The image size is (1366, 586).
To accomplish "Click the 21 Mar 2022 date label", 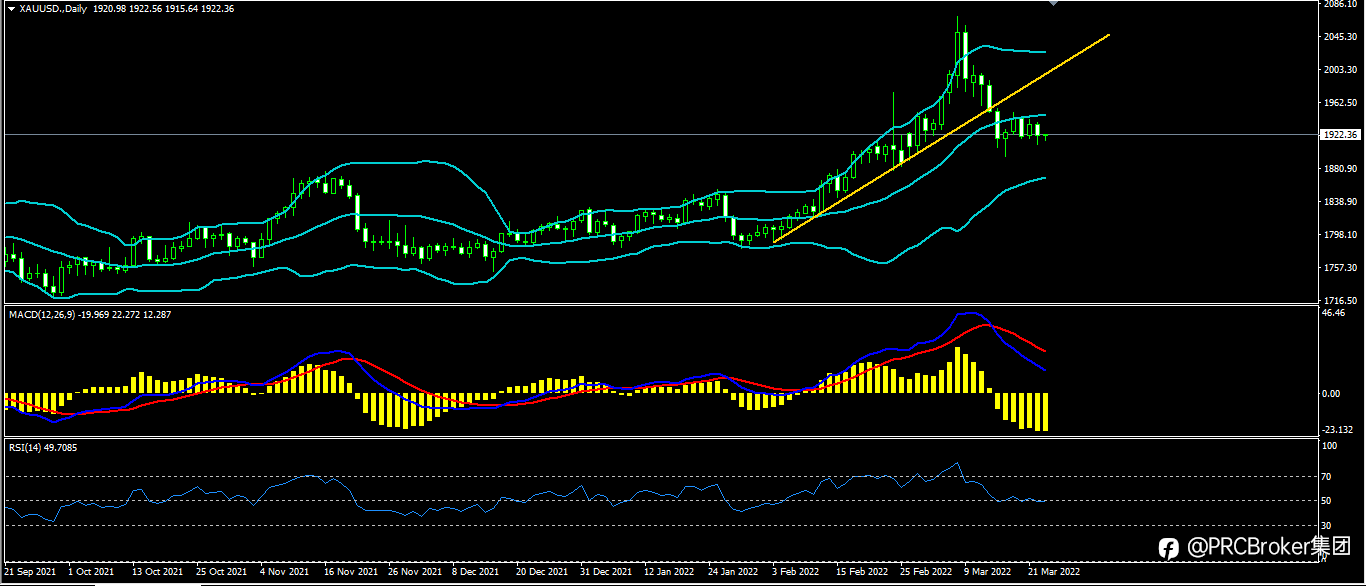I will (1054, 573).
